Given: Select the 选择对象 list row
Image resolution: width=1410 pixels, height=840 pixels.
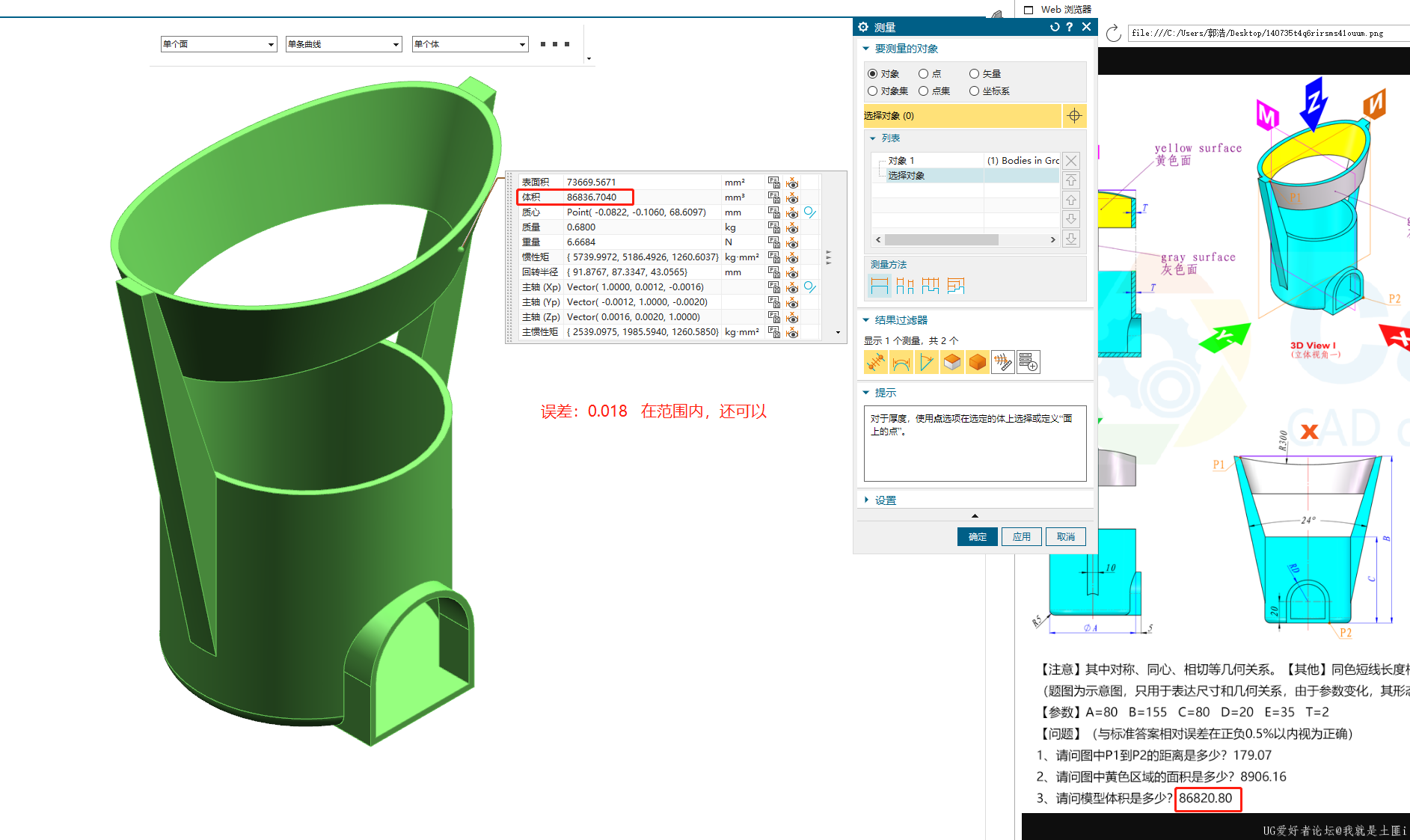Looking at the screenshot, I should [965, 176].
